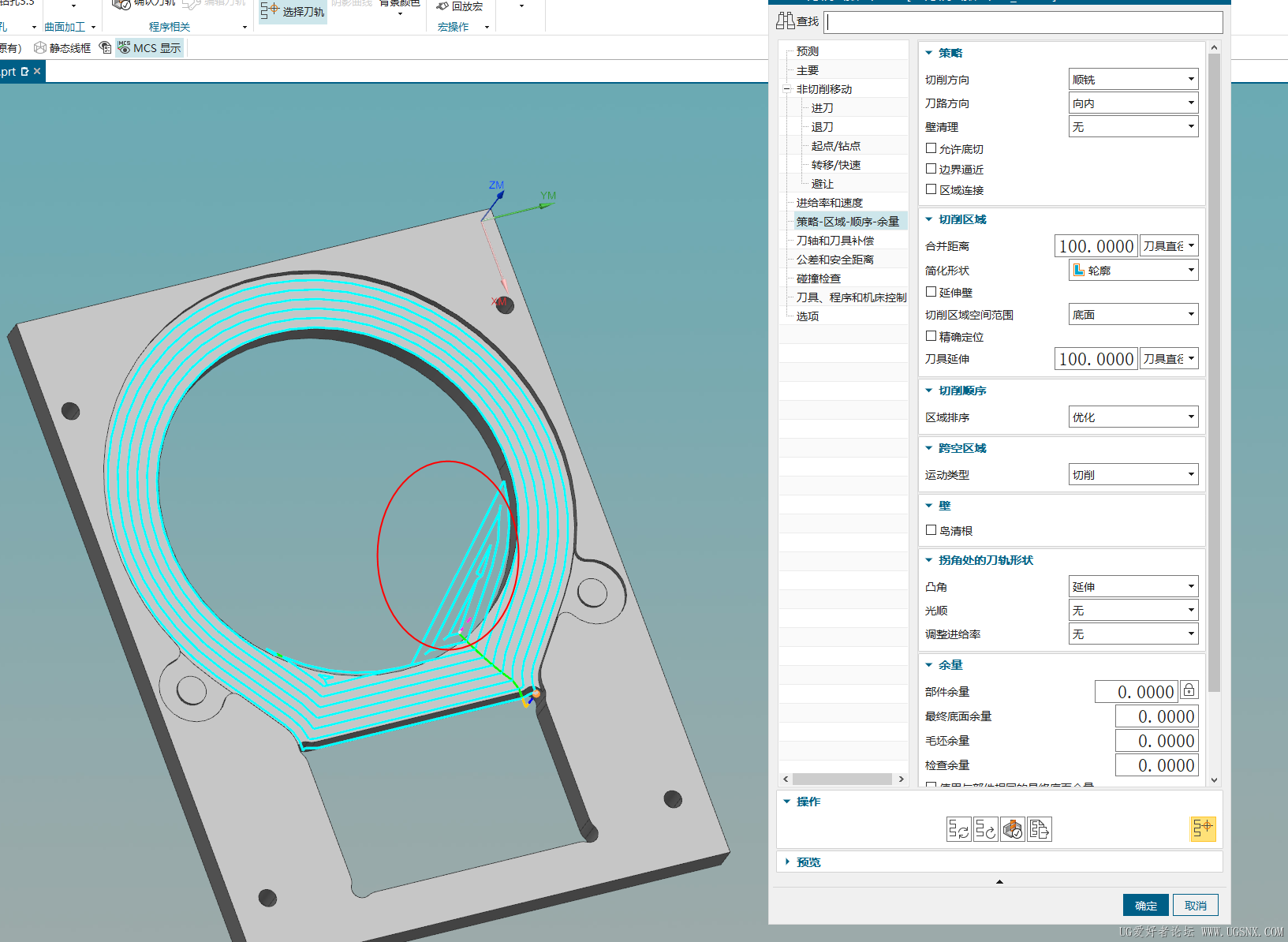The height and width of the screenshot is (942, 1288).
Task: Collapse the 操作 section
Action: (x=787, y=802)
